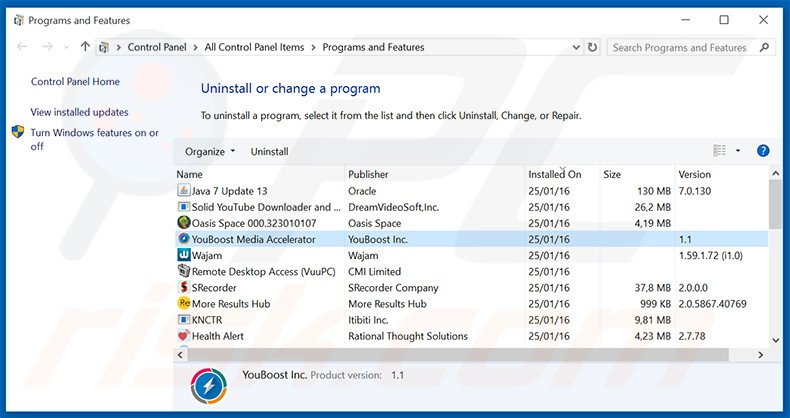
Task: Click the large YouBoost logo in details pane
Action: click(209, 386)
